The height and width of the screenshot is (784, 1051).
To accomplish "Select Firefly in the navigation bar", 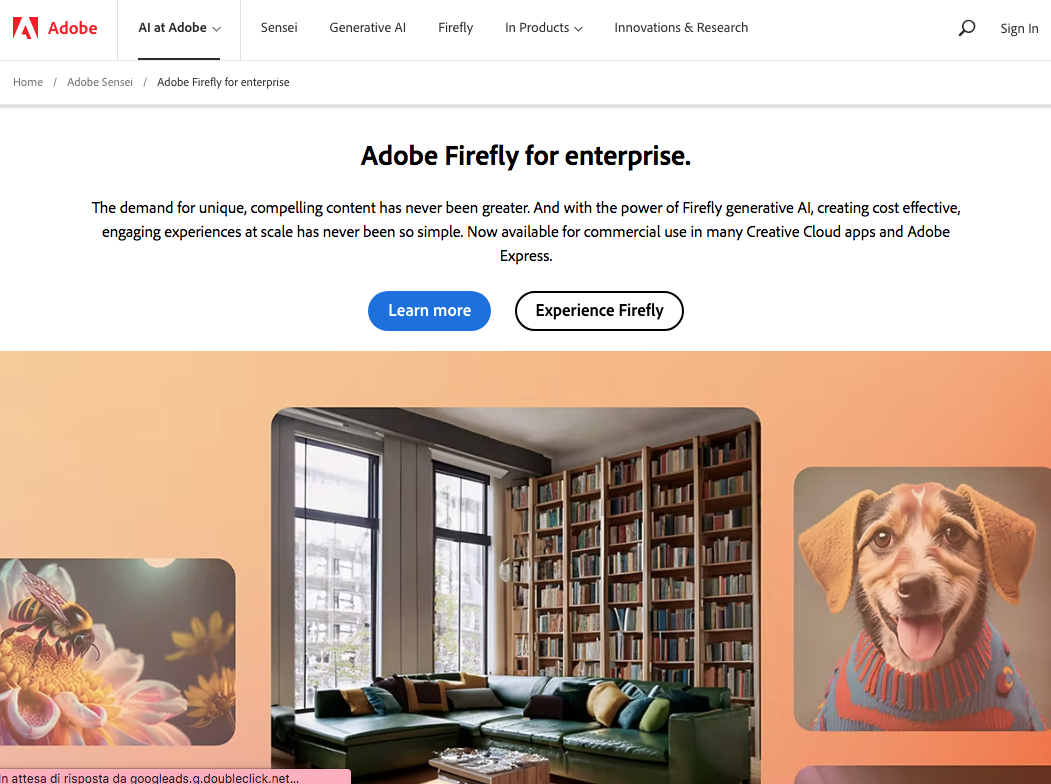I will tap(455, 28).
